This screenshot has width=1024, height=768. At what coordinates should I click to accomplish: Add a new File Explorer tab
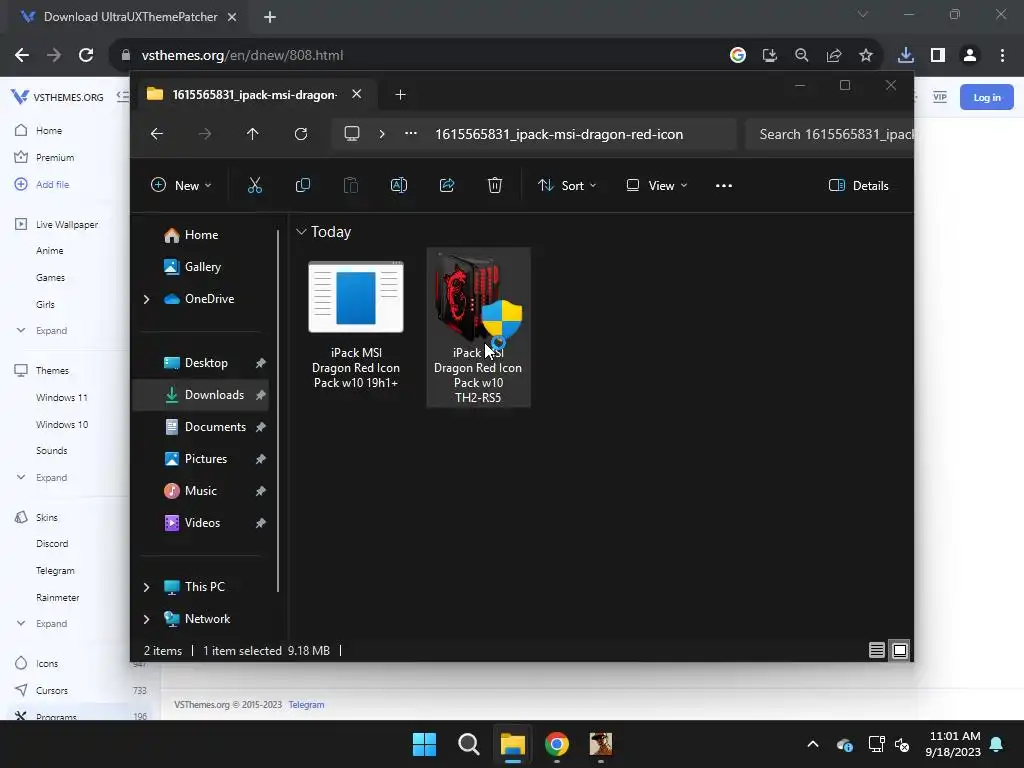[x=400, y=95]
